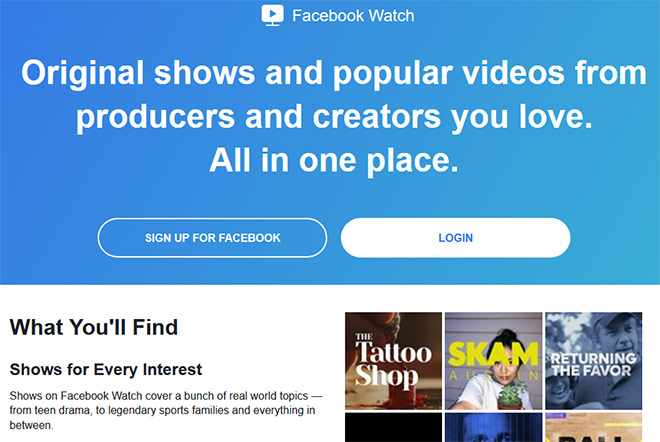Image resolution: width=660 pixels, height=442 pixels.
Task: Click the 'Tattoo Shop' title lettering
Action: coord(394,364)
